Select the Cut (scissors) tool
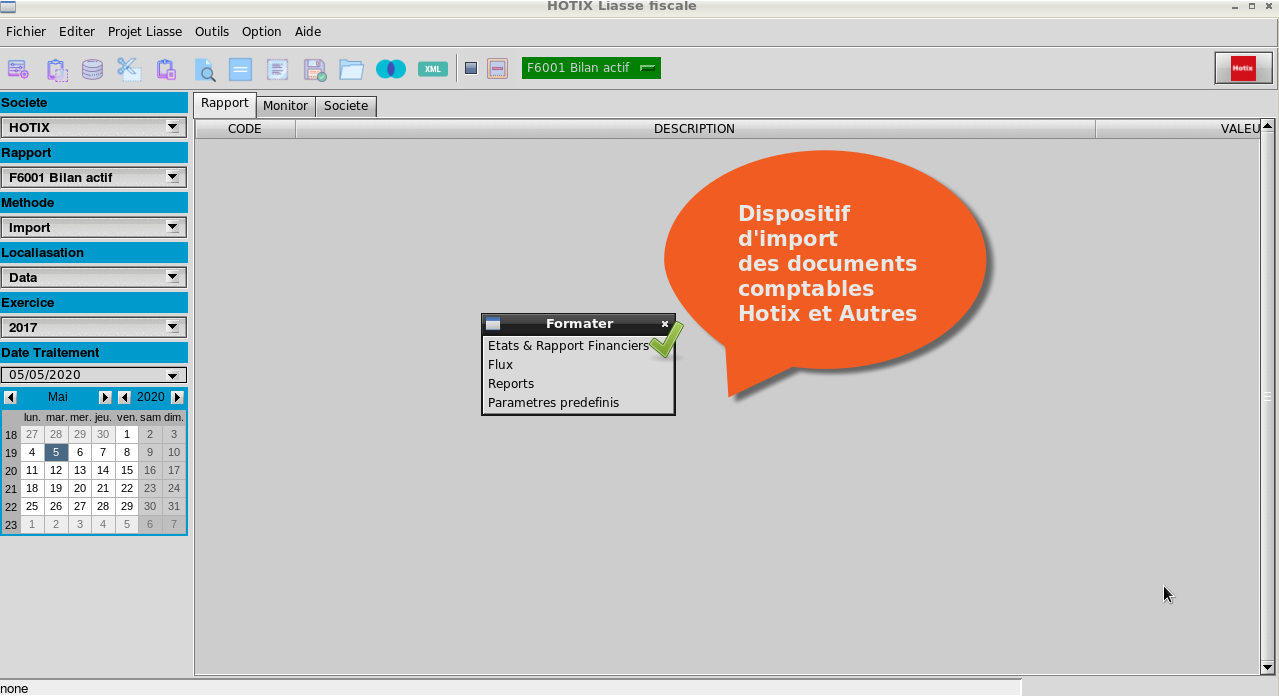1279x696 pixels. [129, 68]
